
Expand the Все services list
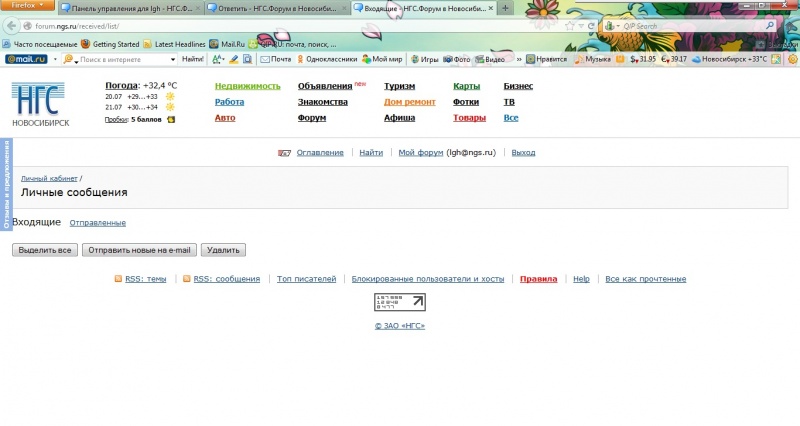pos(510,118)
